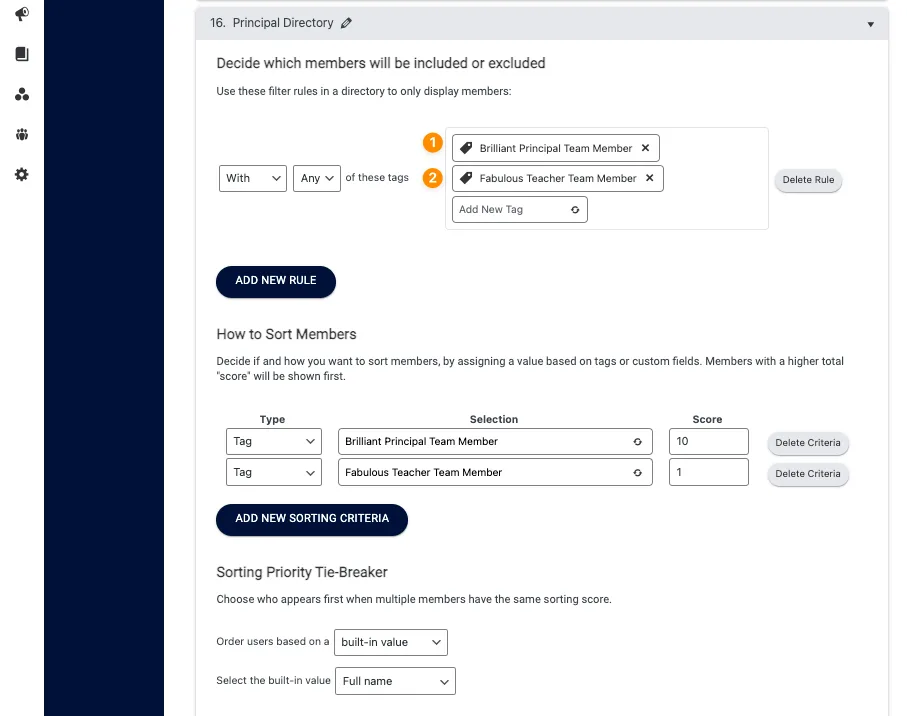The image size is (907, 716).
Task: Open Type dropdown for first sorting row
Action: [x=273, y=441]
